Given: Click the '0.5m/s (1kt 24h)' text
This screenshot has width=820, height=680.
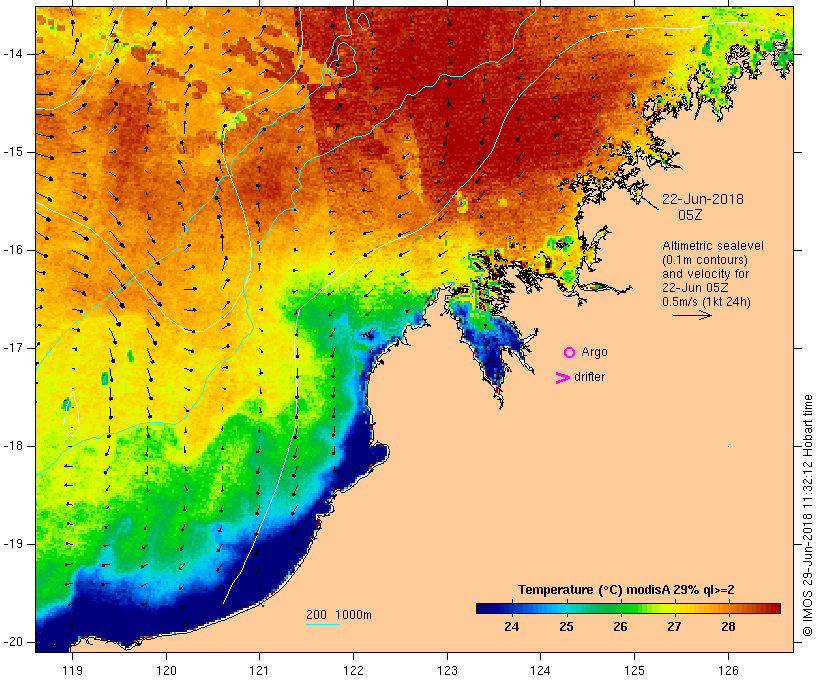Looking at the screenshot, I should [x=706, y=302].
